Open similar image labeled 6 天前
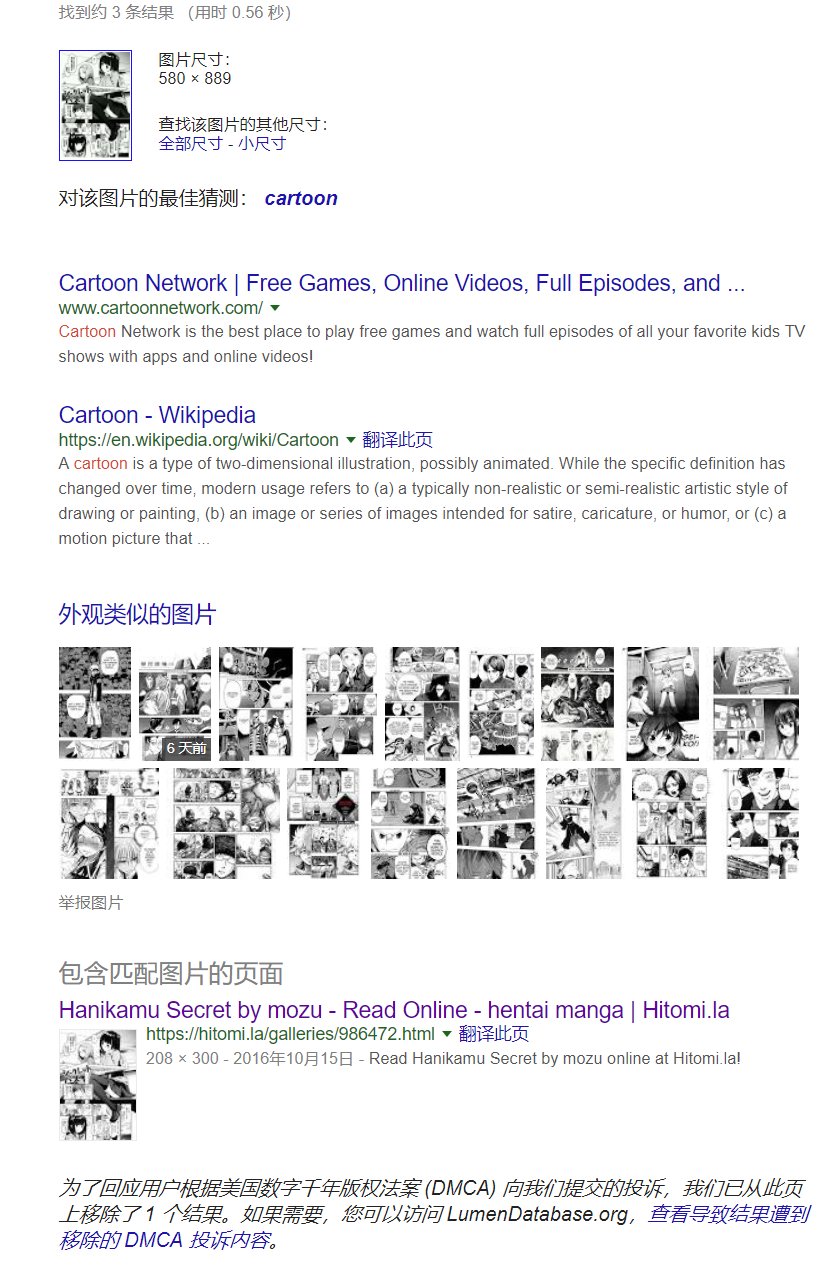835x1271 pixels. click(175, 703)
